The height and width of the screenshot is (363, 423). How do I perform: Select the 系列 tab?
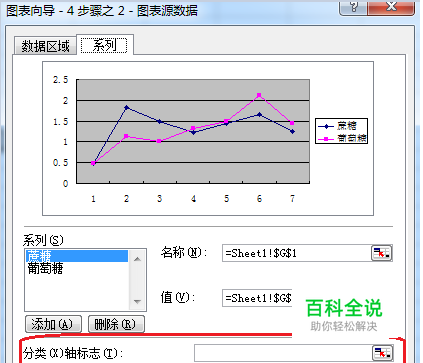(x=104, y=45)
